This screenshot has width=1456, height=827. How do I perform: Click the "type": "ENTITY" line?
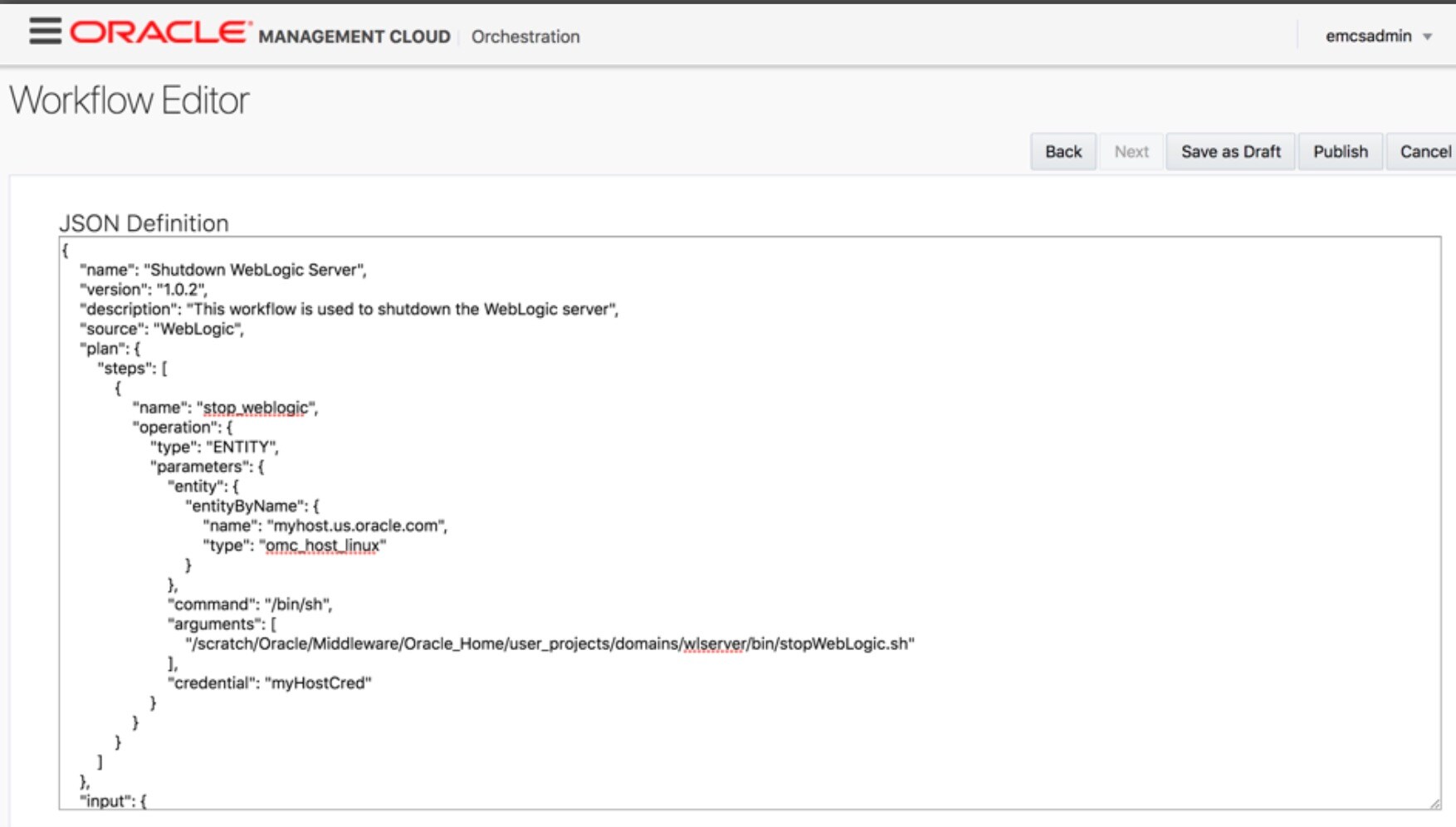coord(214,447)
